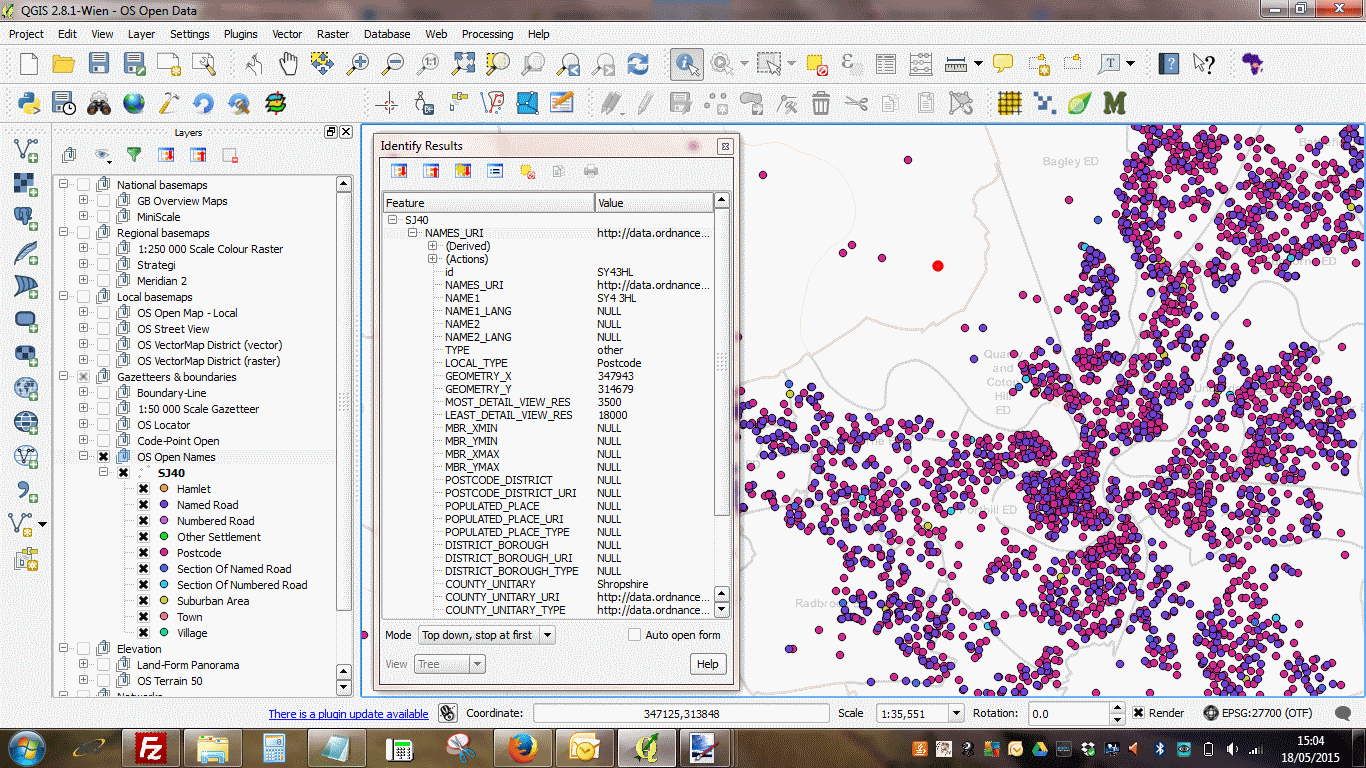Click the binoculars search plugin icon
This screenshot has height=768, width=1366.
pos(99,102)
